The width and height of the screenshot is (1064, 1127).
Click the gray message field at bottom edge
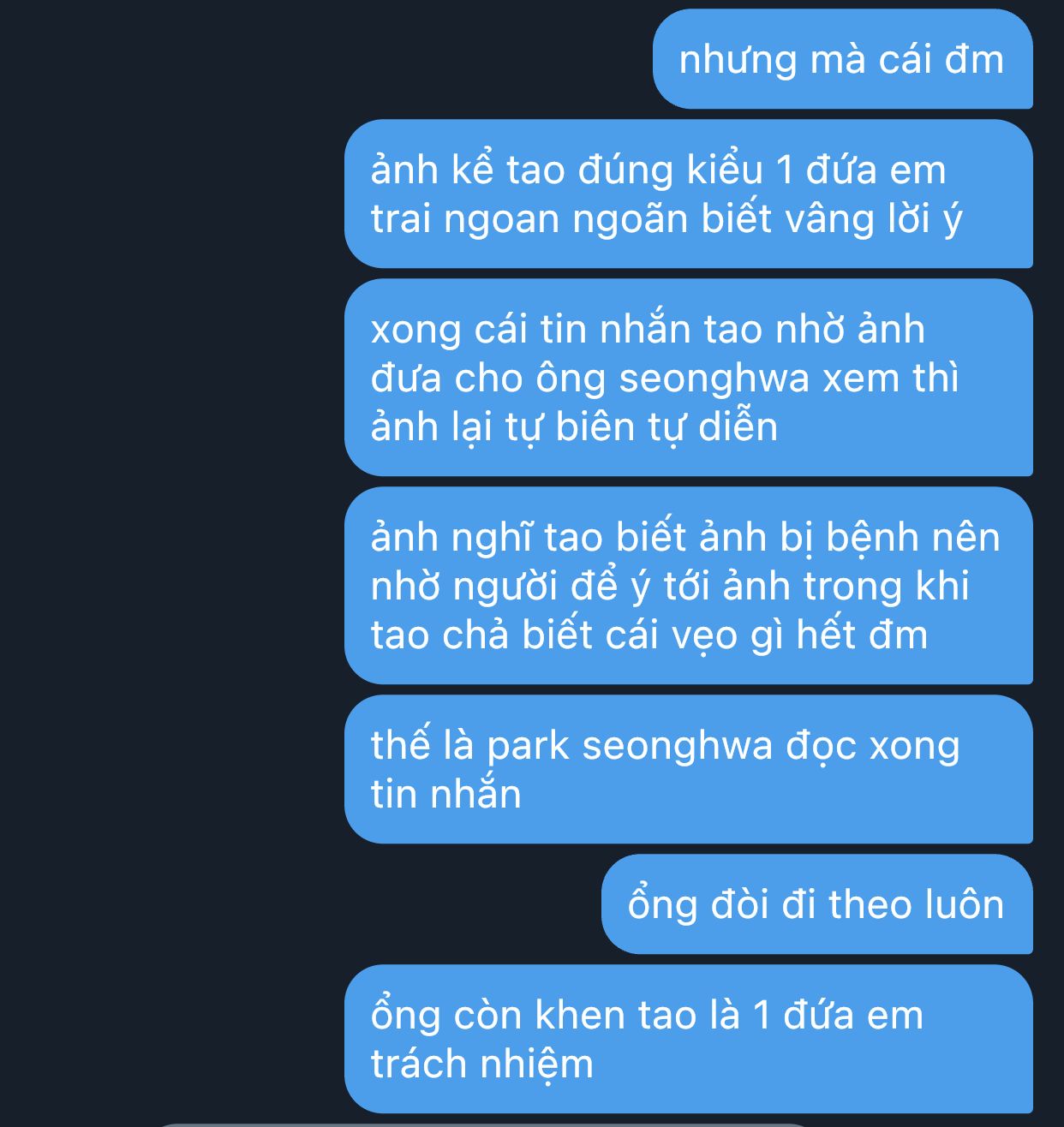tap(484, 1124)
